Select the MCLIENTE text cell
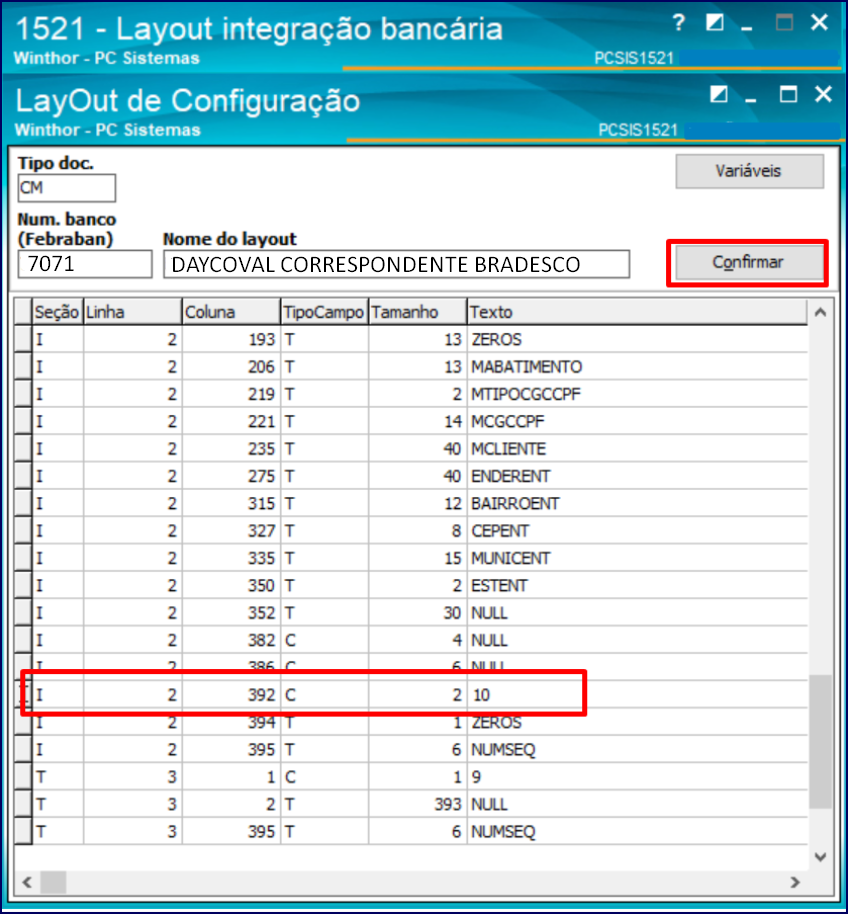The height and width of the screenshot is (914, 848). click(638, 449)
